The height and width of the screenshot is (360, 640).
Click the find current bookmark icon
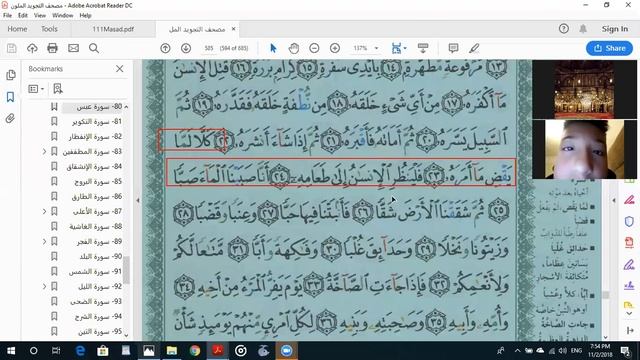pyautogui.click(x=58, y=89)
